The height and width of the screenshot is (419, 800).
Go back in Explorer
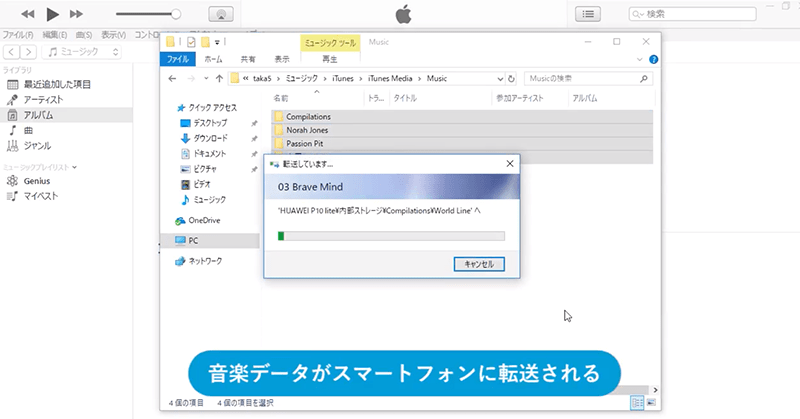[x=172, y=79]
